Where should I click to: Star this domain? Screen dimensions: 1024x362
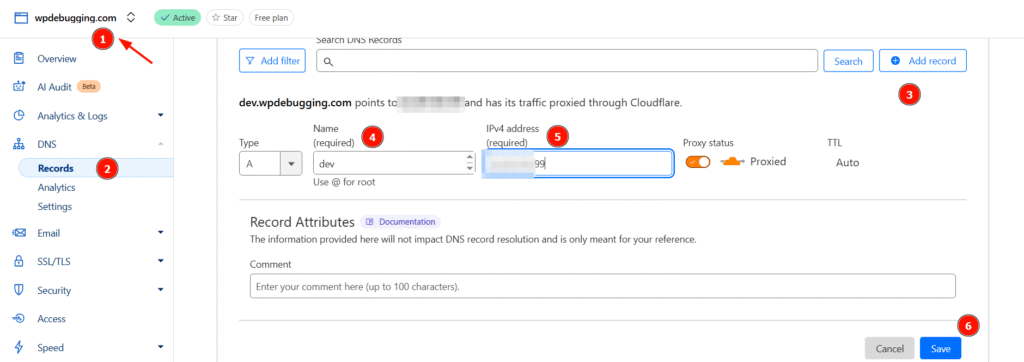pyautogui.click(x=225, y=18)
